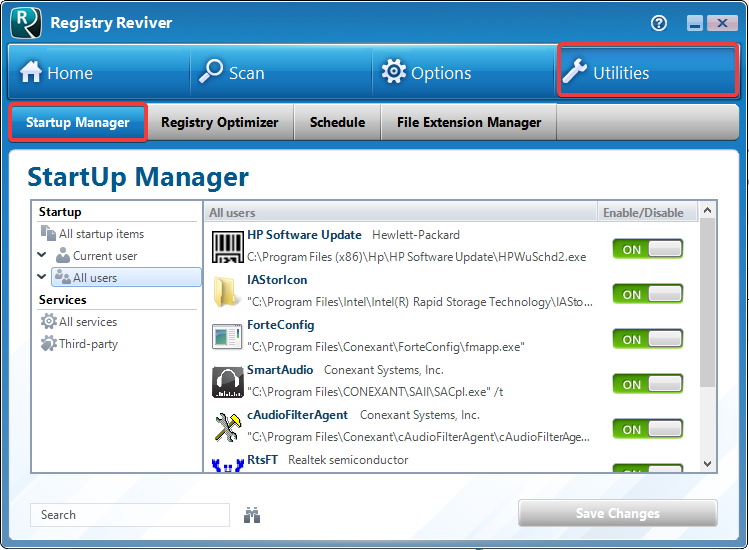The width and height of the screenshot is (749, 550).
Task: Turn off SmartAudio startup switch
Action: coord(648,384)
